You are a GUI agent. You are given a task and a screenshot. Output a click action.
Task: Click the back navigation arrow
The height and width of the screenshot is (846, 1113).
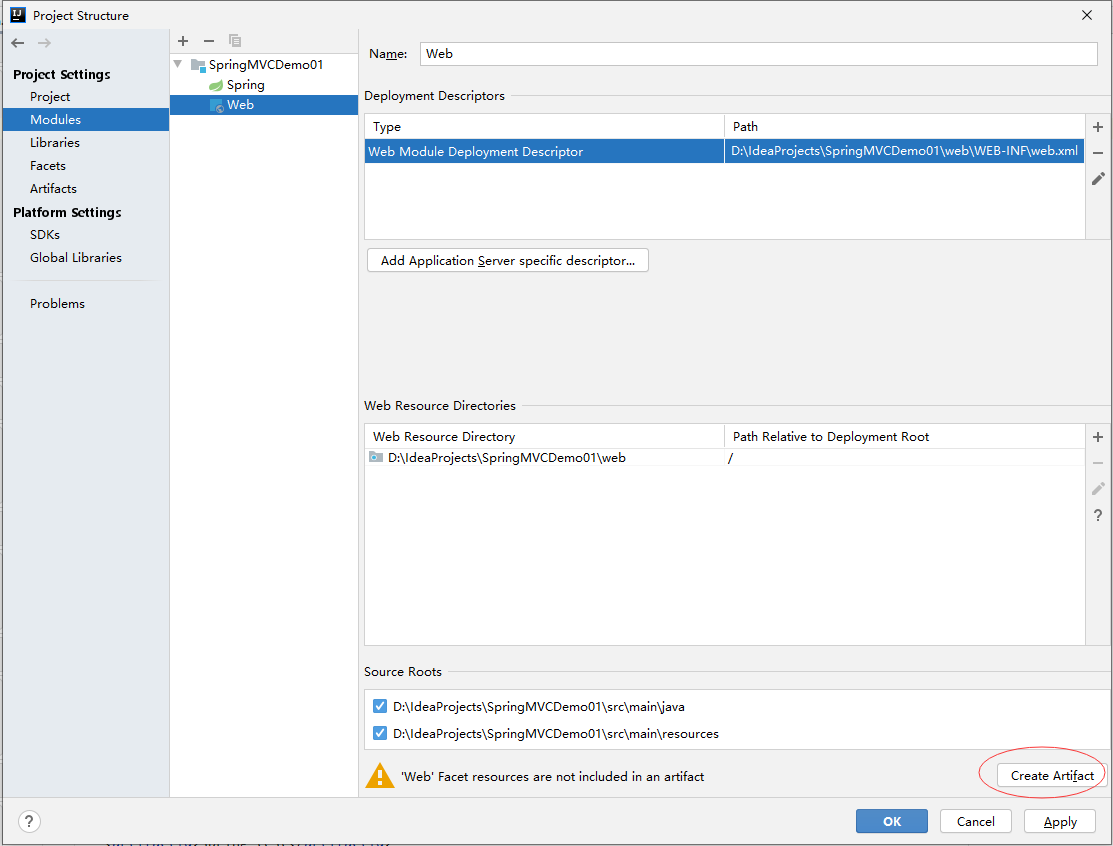(18, 43)
